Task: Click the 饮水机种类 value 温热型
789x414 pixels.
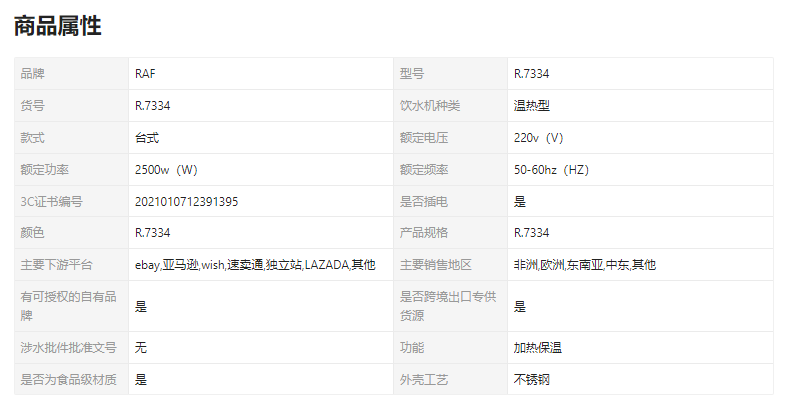Action: pyautogui.click(x=533, y=105)
